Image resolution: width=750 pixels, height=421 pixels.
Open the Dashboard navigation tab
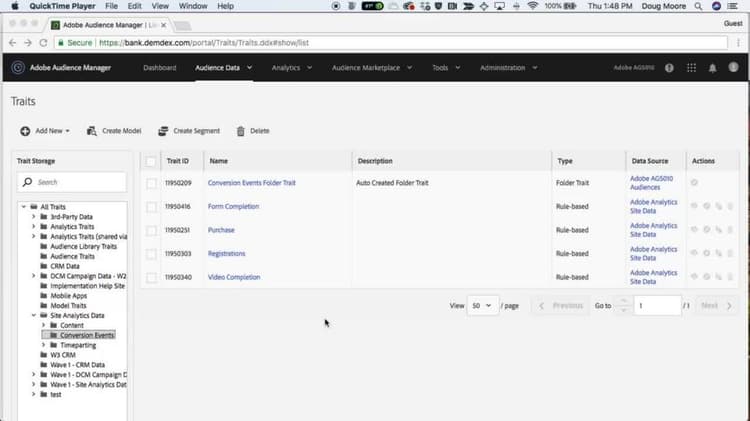coord(160,68)
